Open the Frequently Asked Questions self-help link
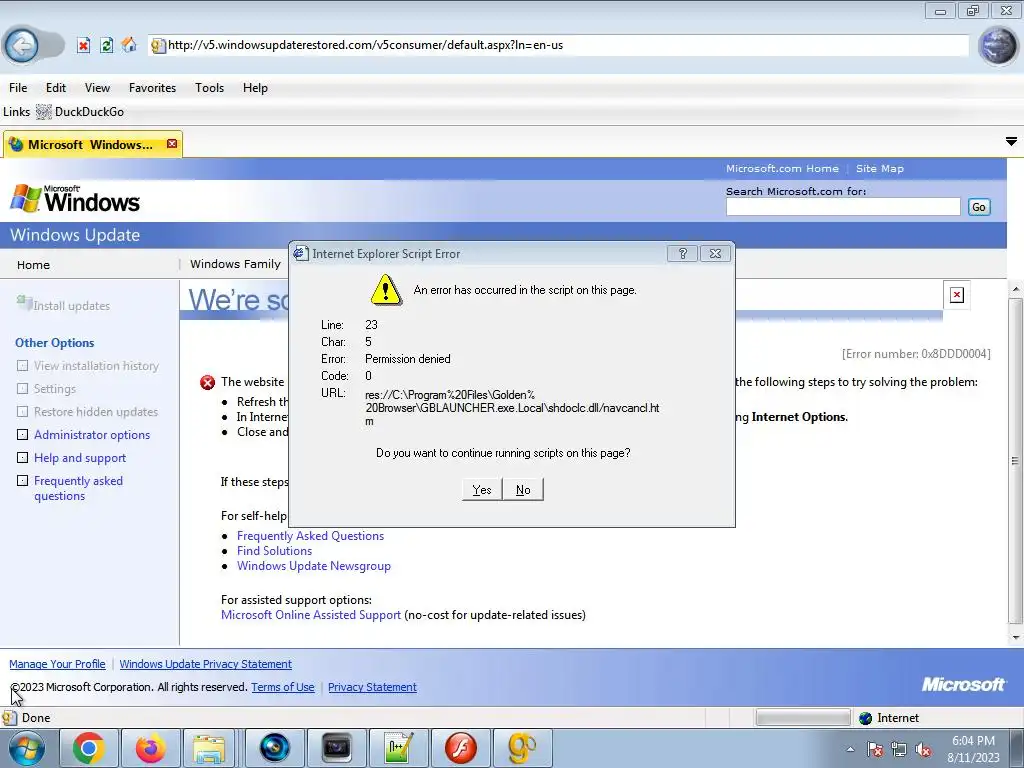This screenshot has width=1024, height=768. point(310,536)
